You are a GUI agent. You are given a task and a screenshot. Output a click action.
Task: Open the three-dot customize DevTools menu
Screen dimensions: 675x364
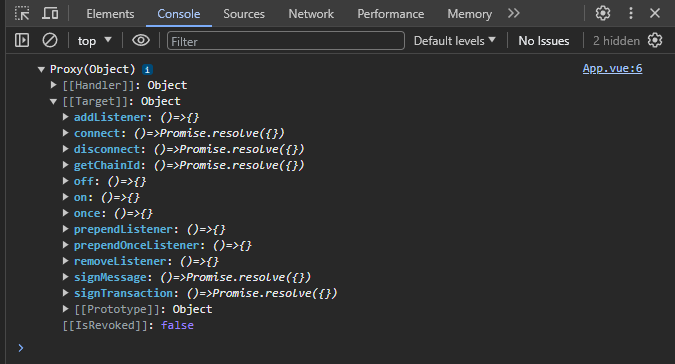pos(631,13)
